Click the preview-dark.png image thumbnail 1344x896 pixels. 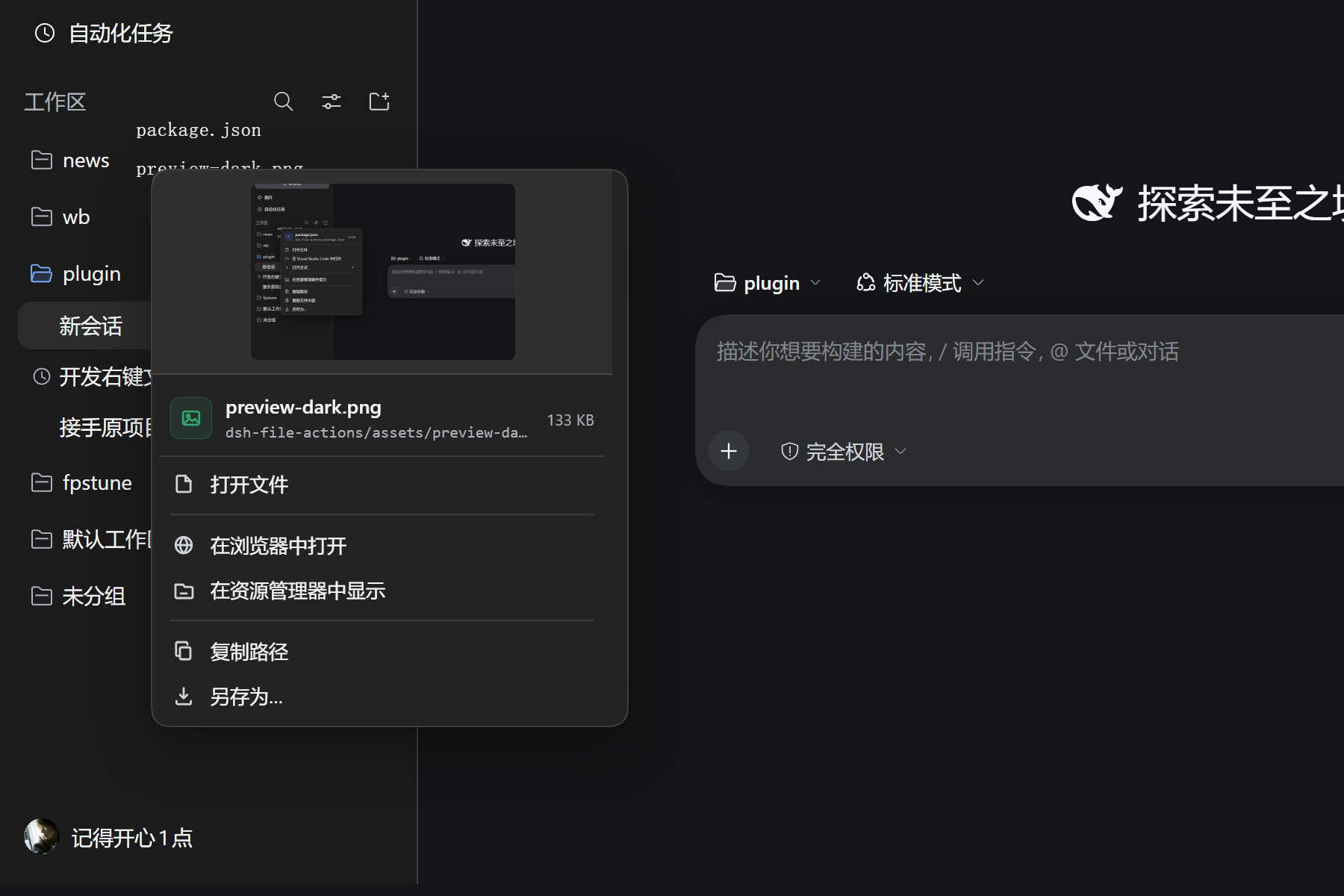click(383, 272)
